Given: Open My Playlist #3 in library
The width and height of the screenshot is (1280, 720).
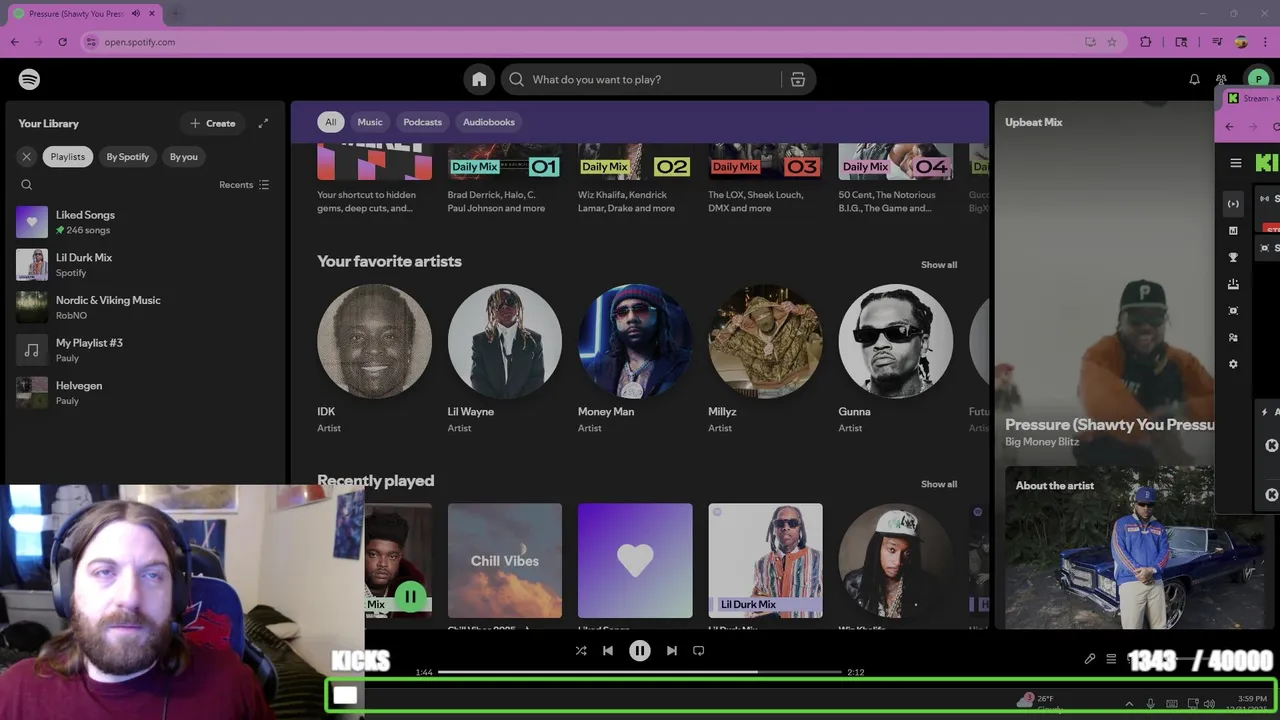Looking at the screenshot, I should tap(145, 350).
